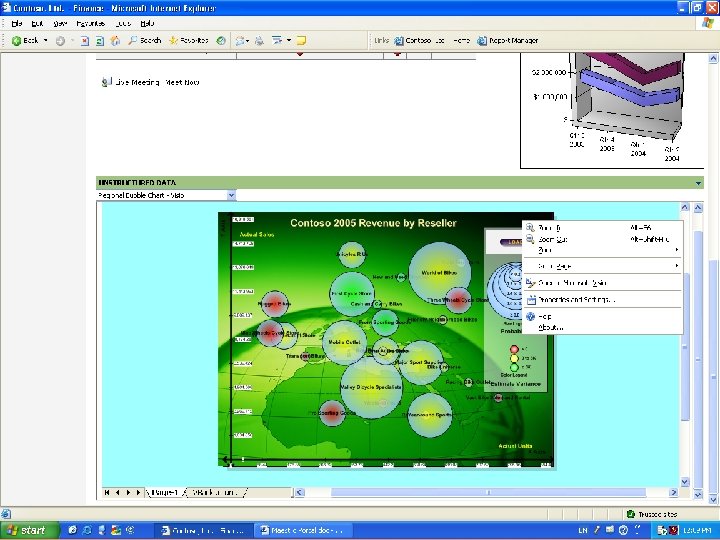Open the Help menu in menu bar
Screen dimensions: 720x540
(x=147, y=23)
